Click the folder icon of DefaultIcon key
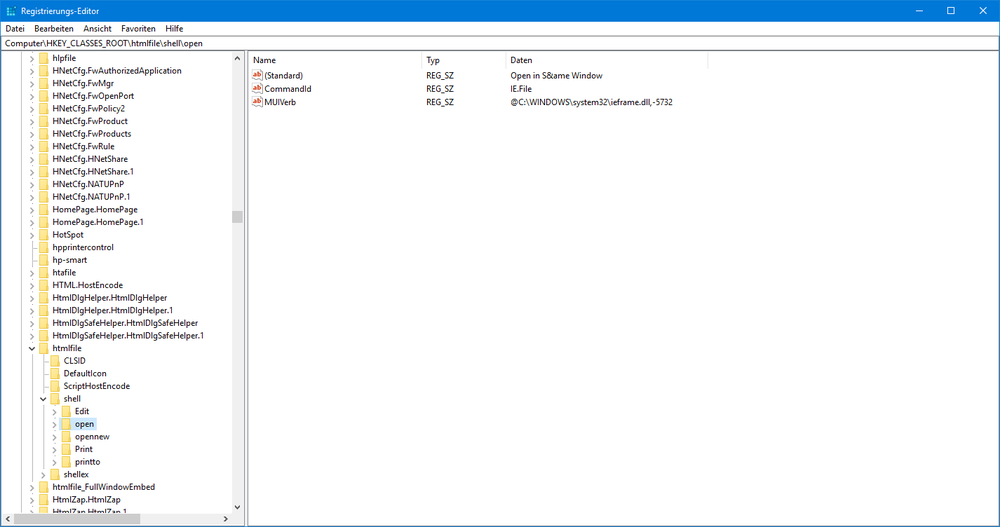 pos(55,373)
